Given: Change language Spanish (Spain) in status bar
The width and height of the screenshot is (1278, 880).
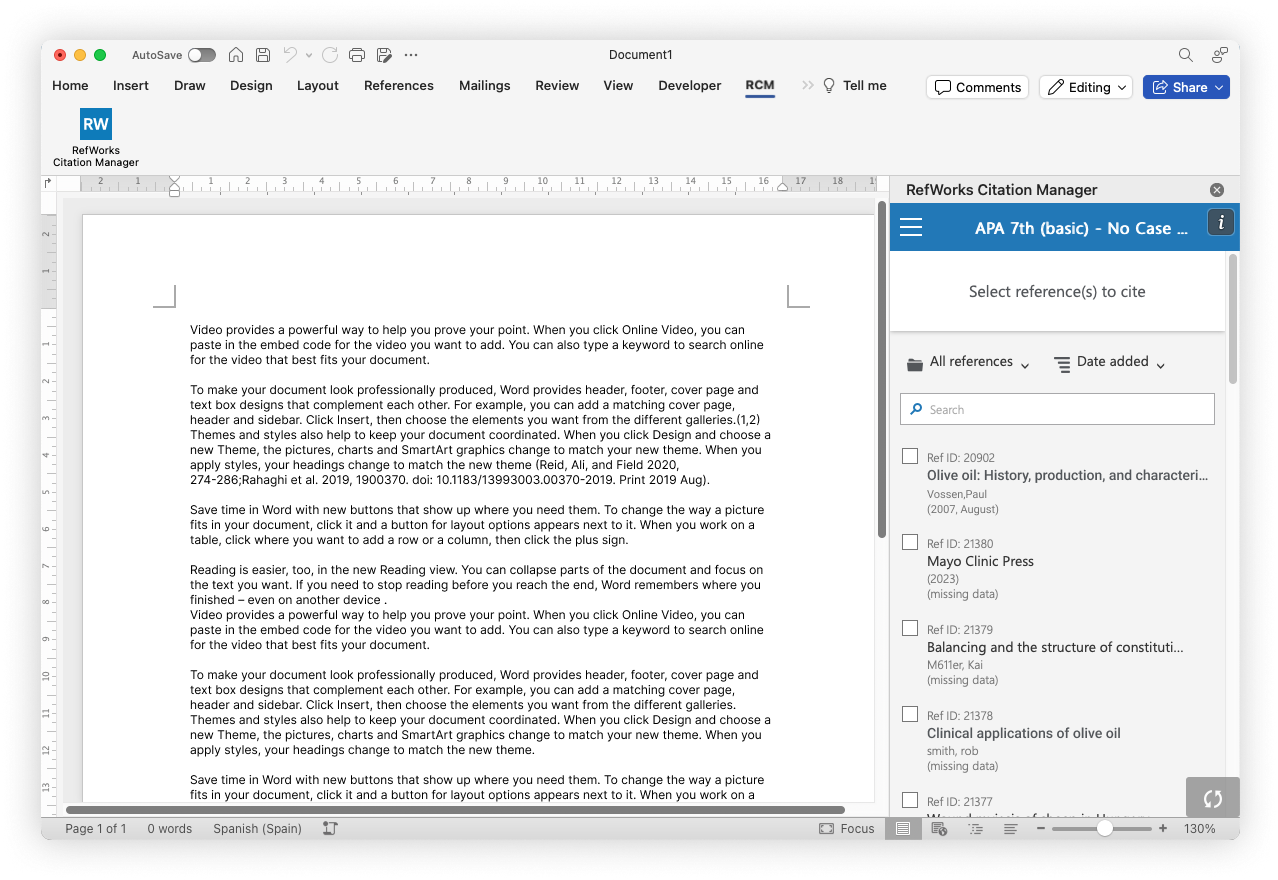Looking at the screenshot, I should 257,829.
